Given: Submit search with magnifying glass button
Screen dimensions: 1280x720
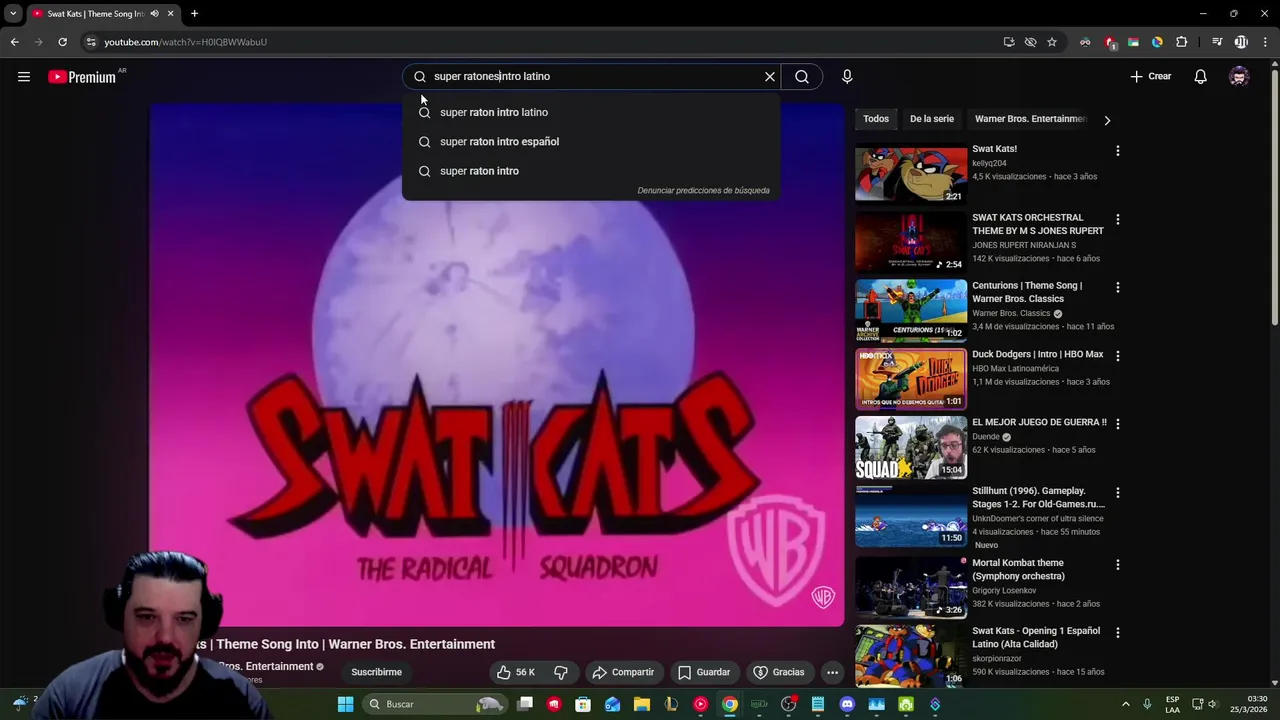Looking at the screenshot, I should point(802,76).
